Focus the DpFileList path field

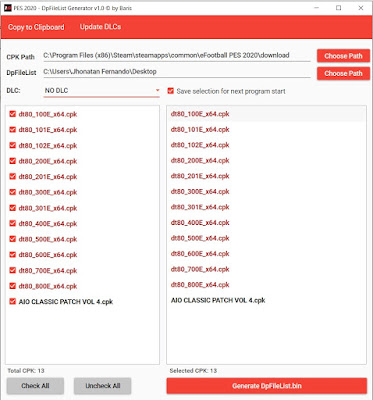pos(177,72)
